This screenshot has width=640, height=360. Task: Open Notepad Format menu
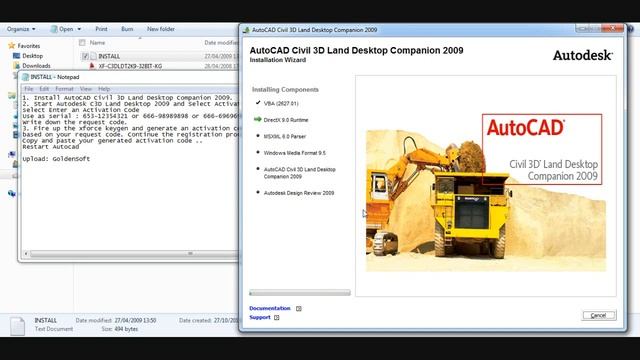(64, 89)
